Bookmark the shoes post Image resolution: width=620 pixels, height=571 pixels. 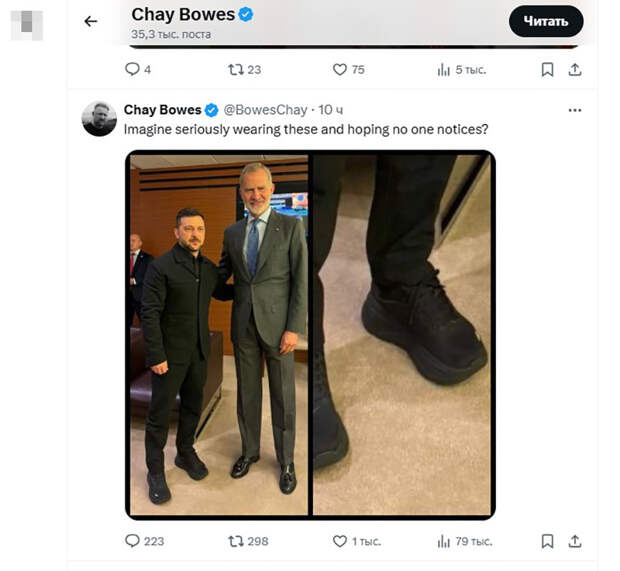click(547, 541)
